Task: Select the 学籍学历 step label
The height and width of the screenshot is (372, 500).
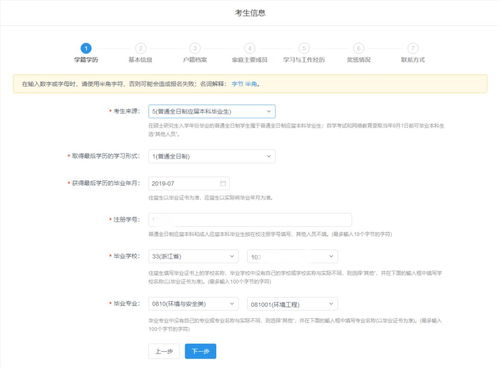Action: (86, 60)
